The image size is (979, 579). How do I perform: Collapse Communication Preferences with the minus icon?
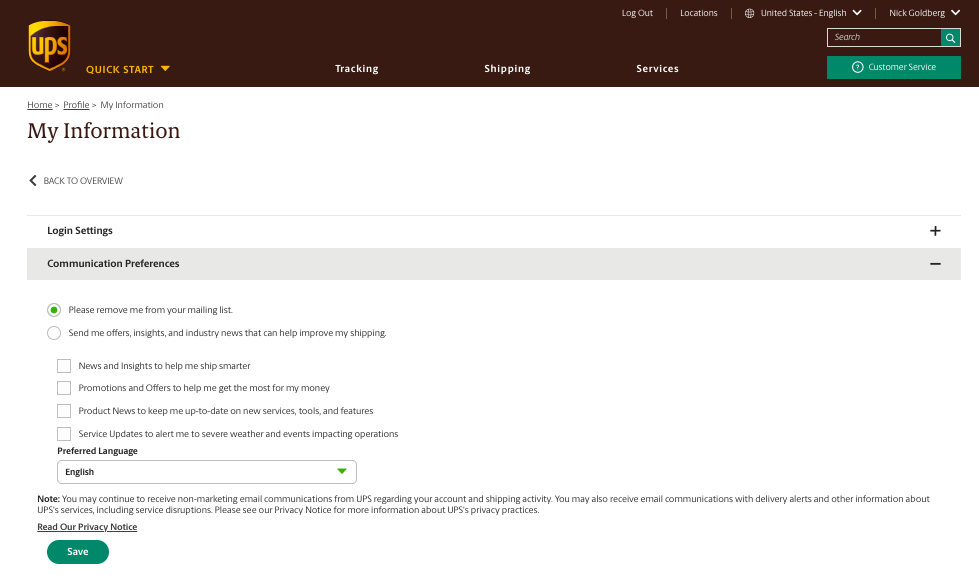click(935, 264)
